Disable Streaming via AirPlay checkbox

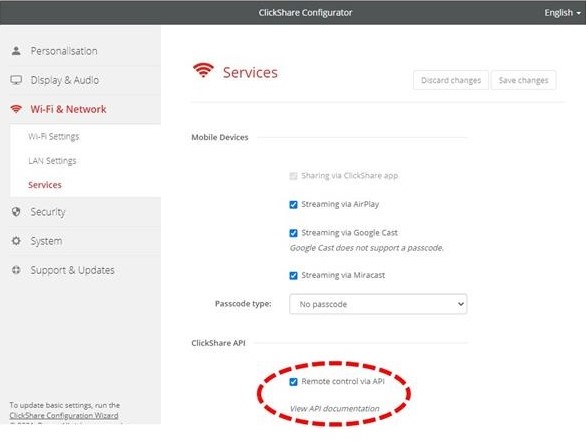click(293, 204)
